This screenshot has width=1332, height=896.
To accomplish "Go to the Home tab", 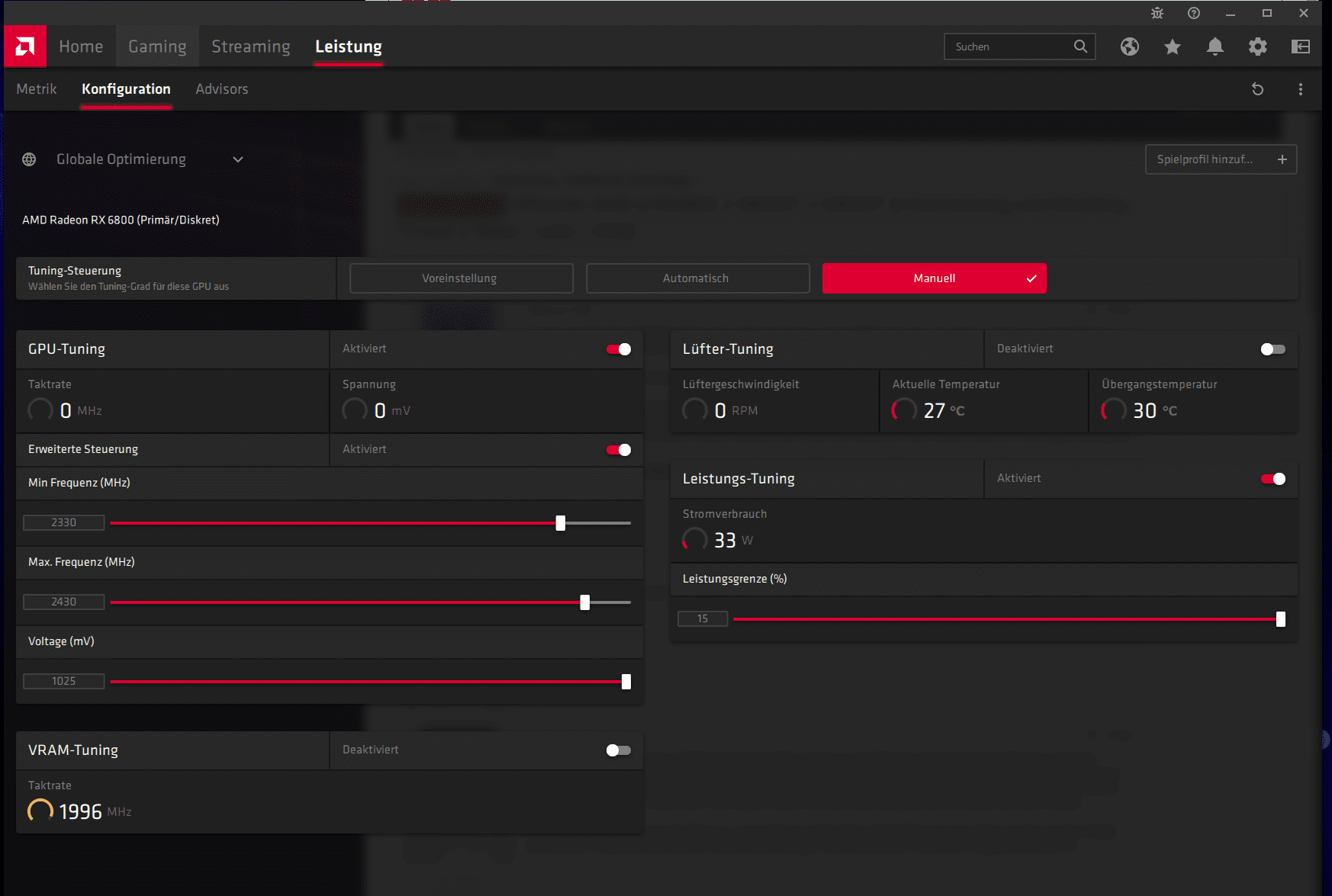I will [x=81, y=47].
